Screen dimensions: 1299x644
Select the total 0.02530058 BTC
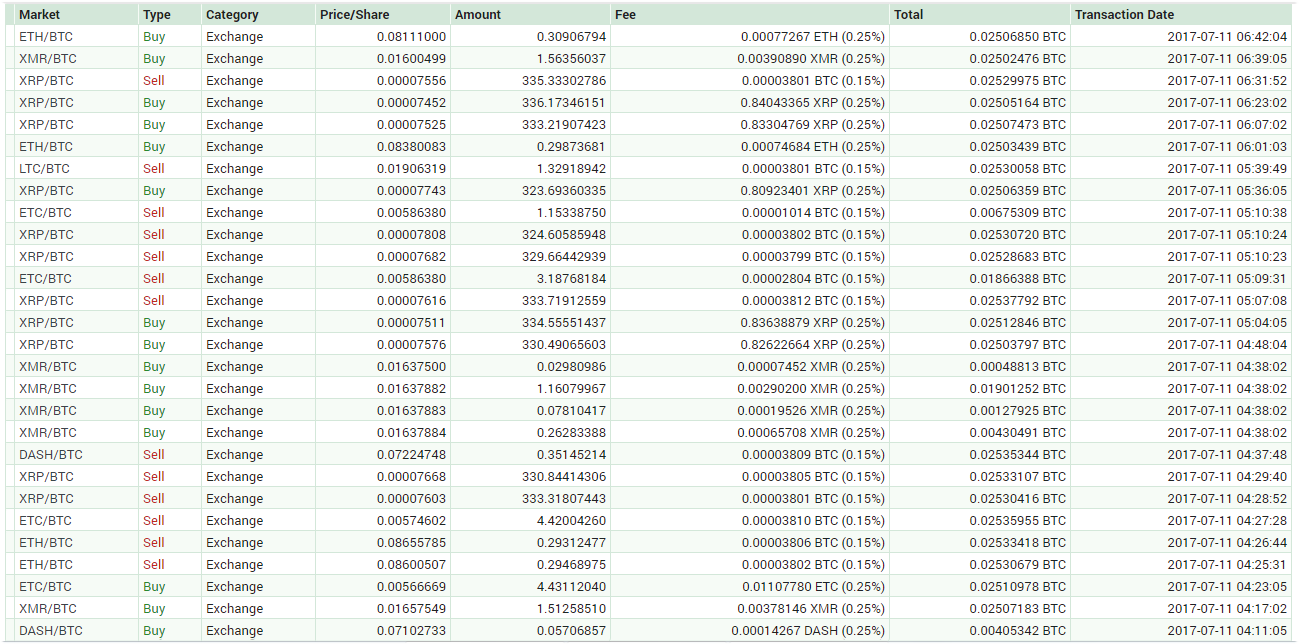click(x=1017, y=169)
